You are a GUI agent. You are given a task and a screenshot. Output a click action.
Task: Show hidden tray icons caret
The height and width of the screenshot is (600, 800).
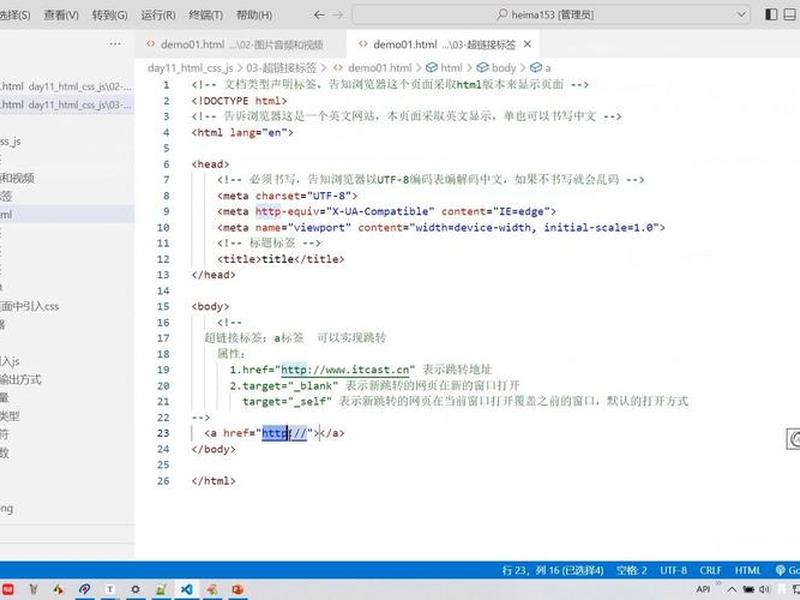732,590
